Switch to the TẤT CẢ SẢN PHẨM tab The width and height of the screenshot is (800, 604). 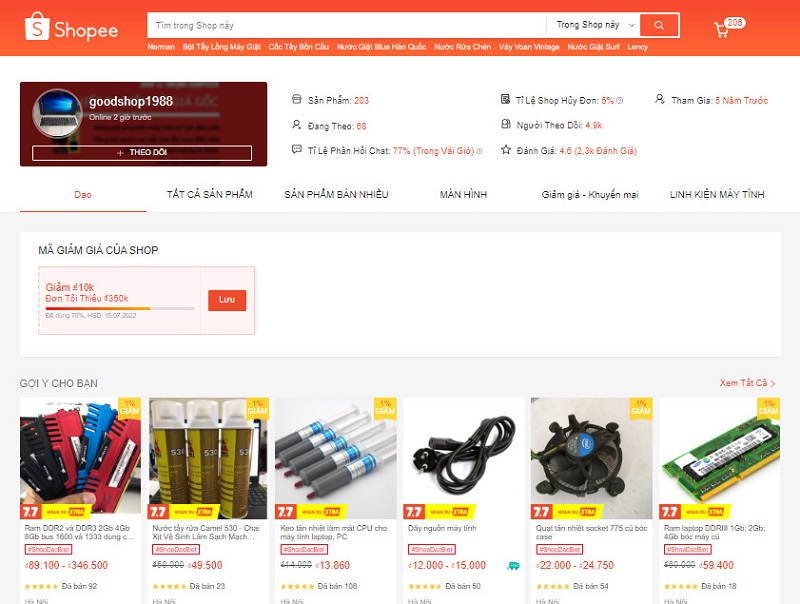[x=210, y=194]
